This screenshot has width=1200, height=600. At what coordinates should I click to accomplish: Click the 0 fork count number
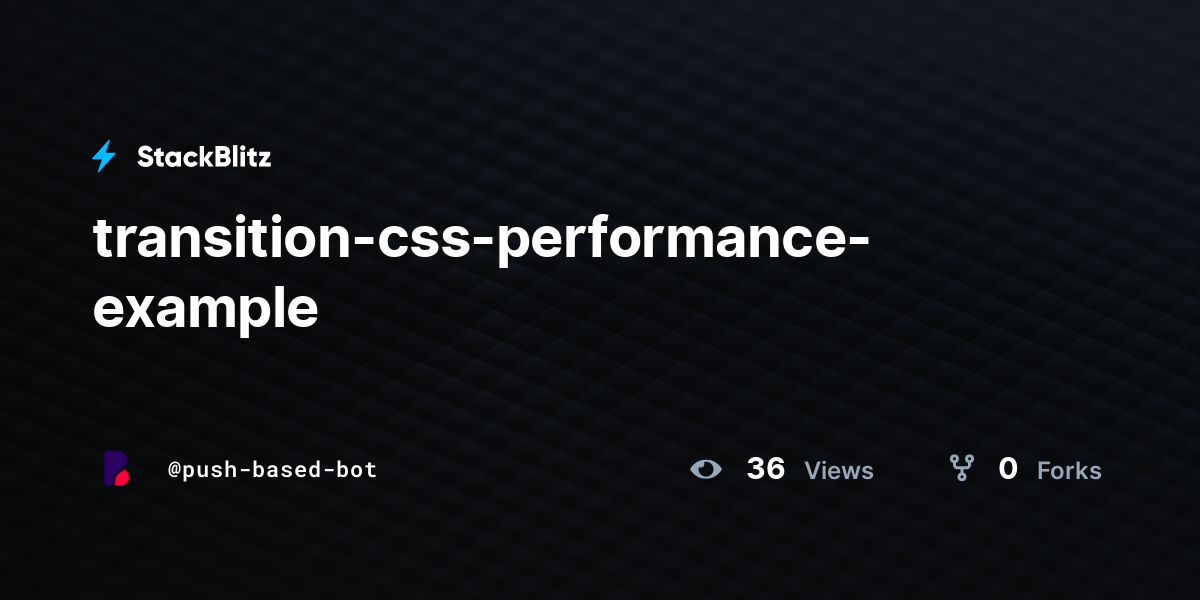click(x=1008, y=469)
